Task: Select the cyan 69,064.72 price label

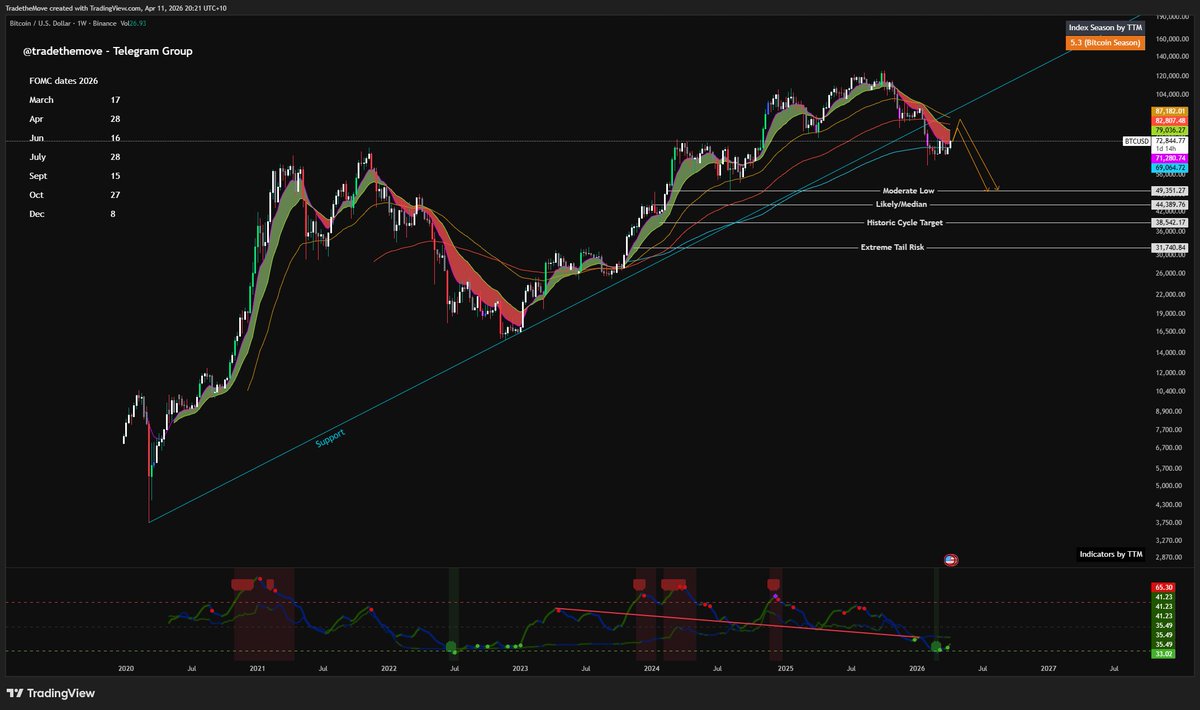Action: 1169,168
